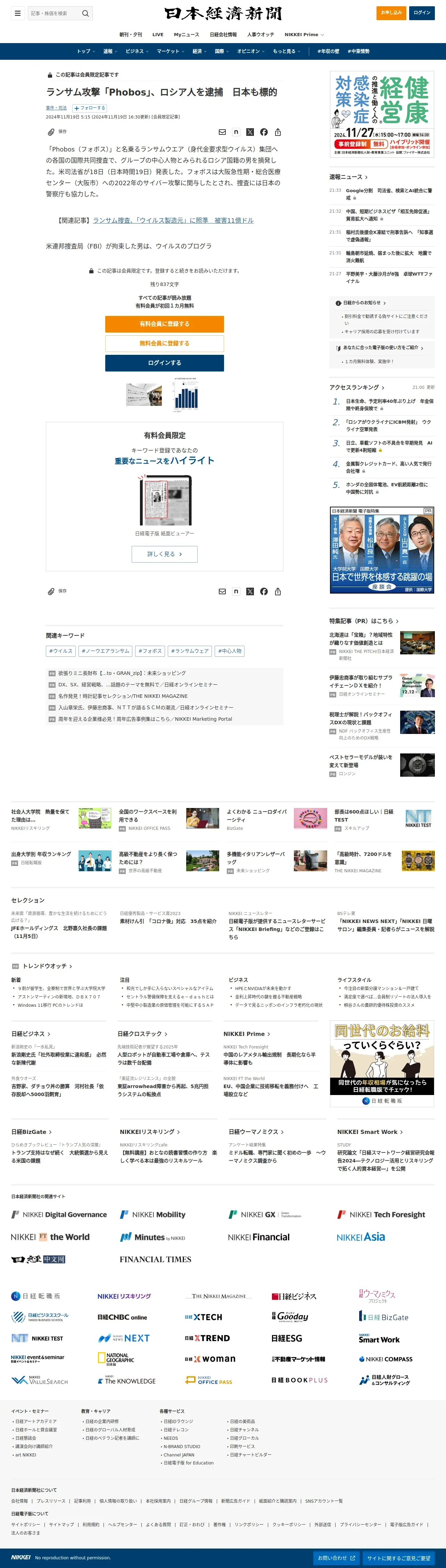
Task: Click the magnifier search icon
Action: coord(85,13)
